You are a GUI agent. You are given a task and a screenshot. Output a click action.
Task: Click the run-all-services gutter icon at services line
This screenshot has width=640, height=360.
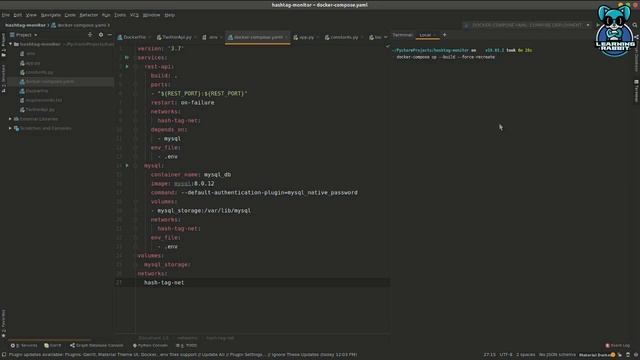(127, 58)
